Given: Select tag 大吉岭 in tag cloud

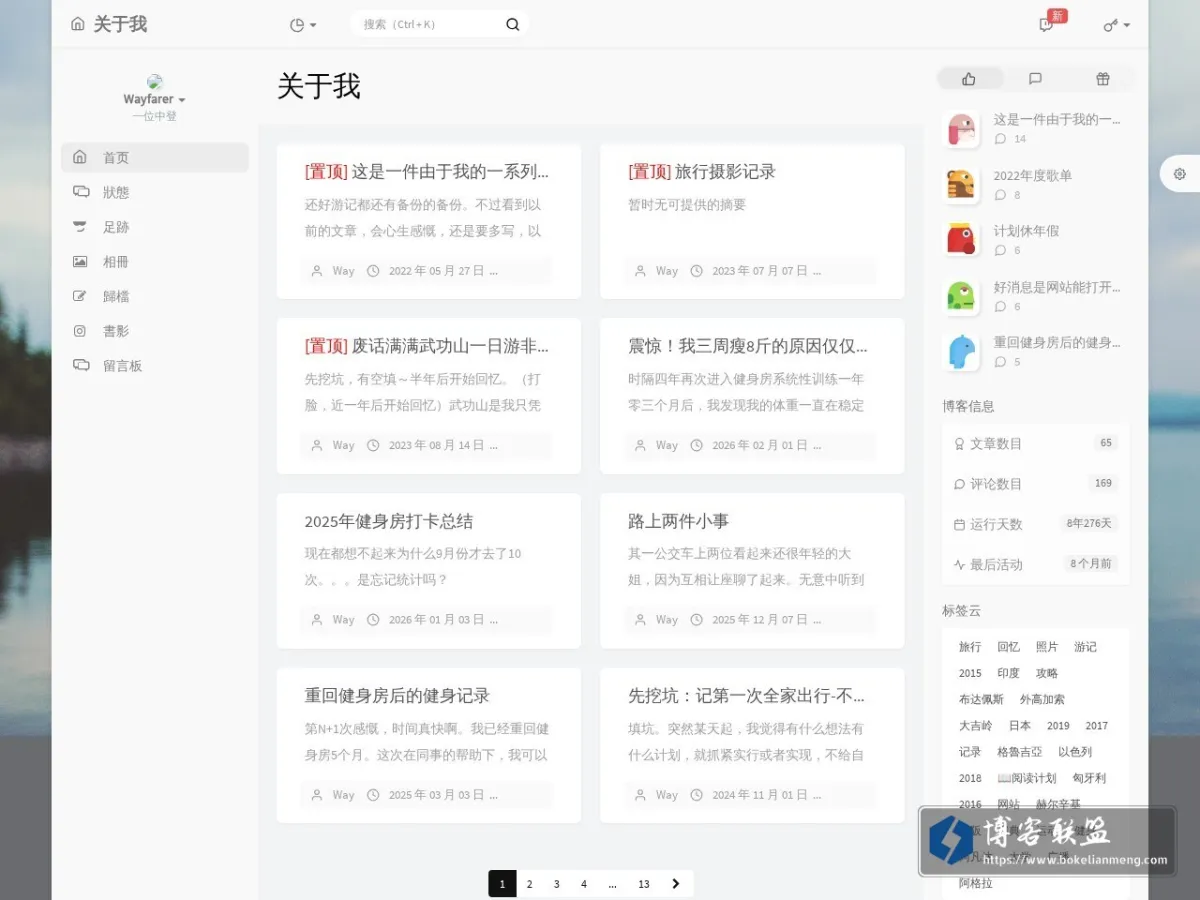Looking at the screenshot, I should (976, 726).
